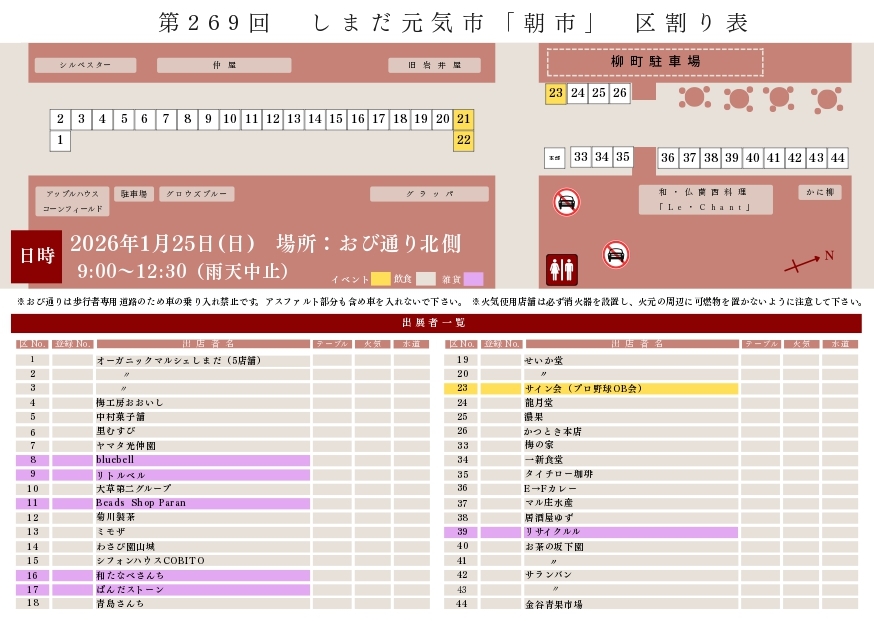The width and height of the screenshot is (874, 621).
Task: Click the Le・Chant restaurant label
Action: [x=705, y=200]
